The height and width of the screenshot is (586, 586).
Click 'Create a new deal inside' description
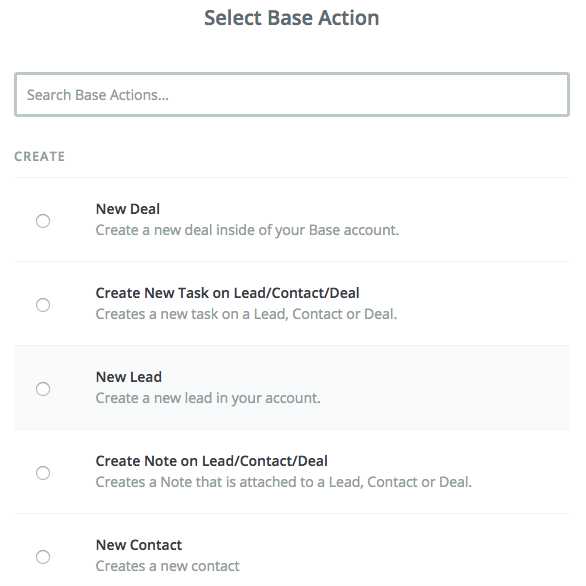point(247,230)
